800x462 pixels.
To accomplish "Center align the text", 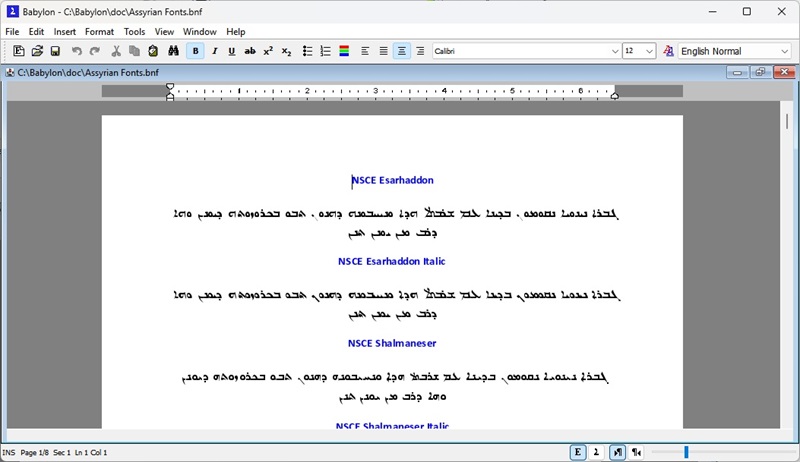I will click(x=402, y=51).
